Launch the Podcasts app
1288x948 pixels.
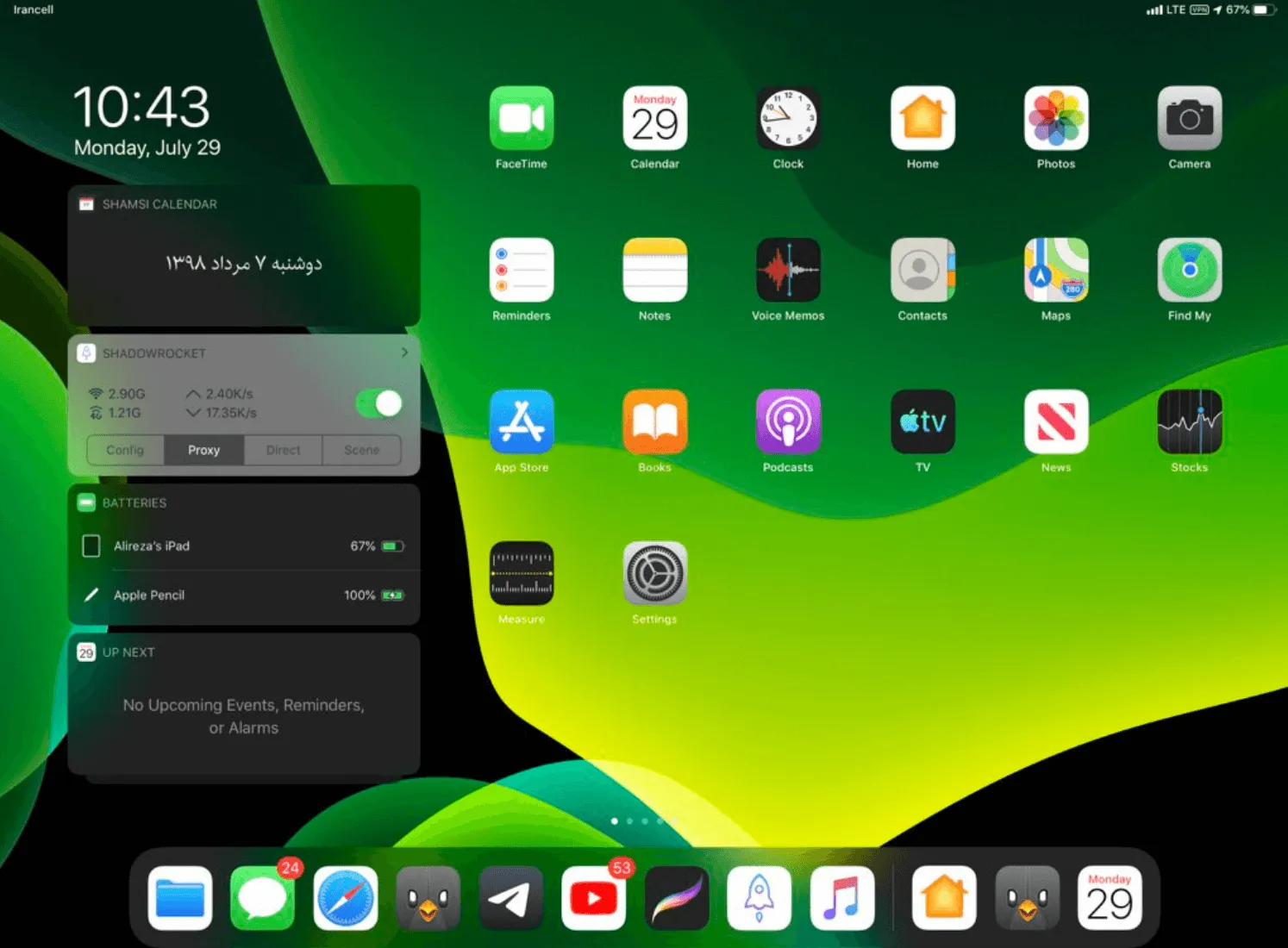pyautogui.click(x=788, y=421)
